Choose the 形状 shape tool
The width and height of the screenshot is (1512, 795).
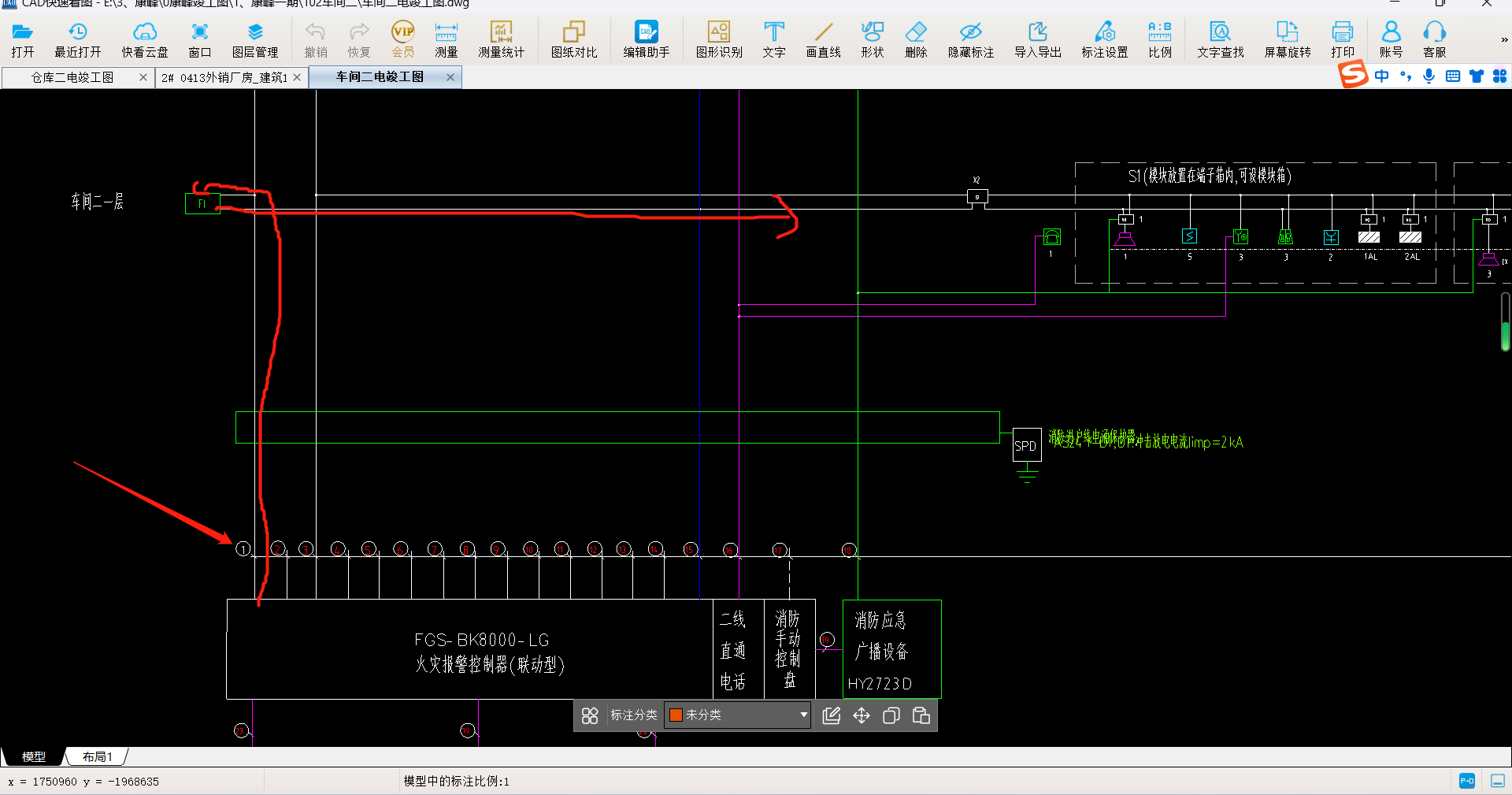[873, 39]
